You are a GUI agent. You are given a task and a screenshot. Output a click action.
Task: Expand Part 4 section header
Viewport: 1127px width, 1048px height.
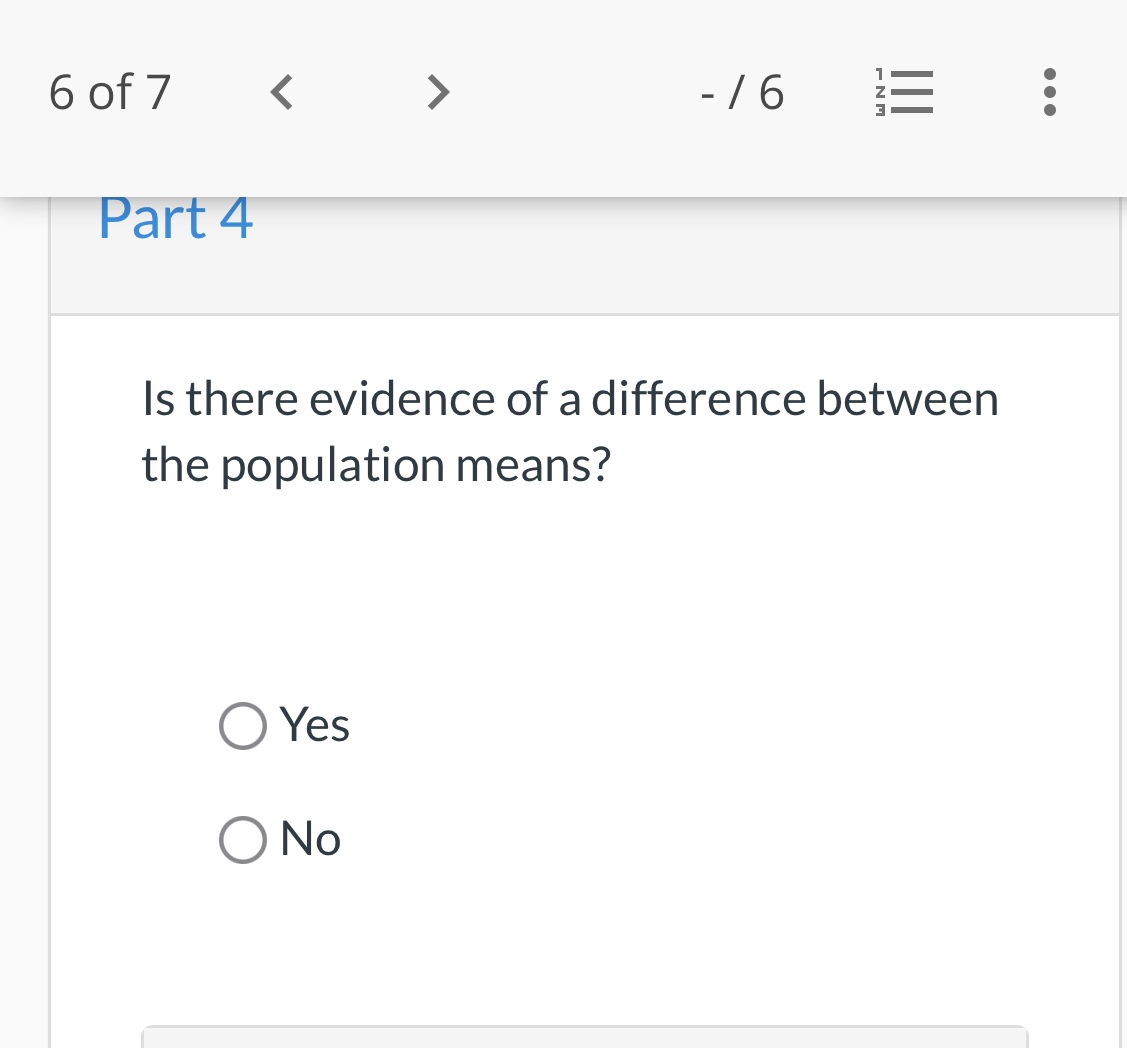175,217
